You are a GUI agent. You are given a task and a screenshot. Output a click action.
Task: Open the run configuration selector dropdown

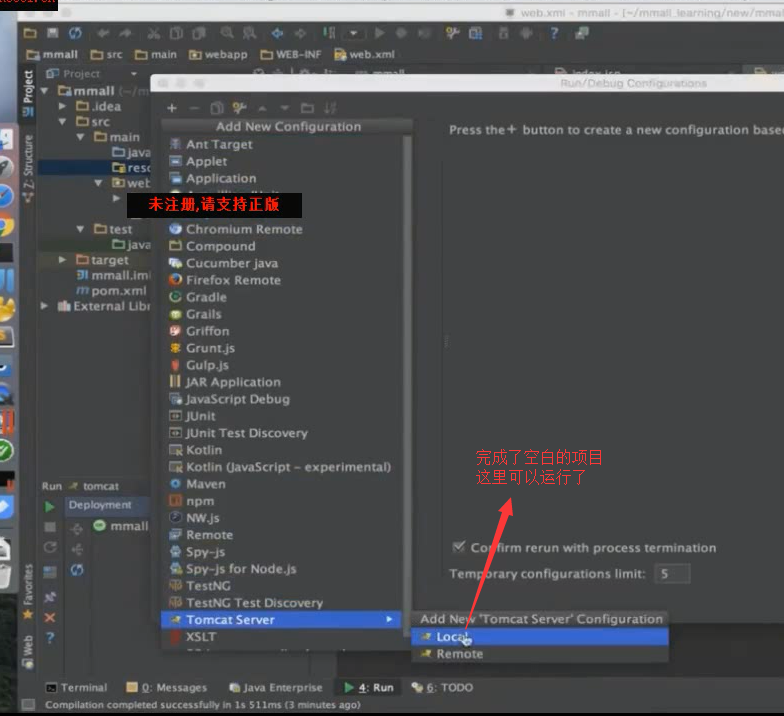[354, 34]
